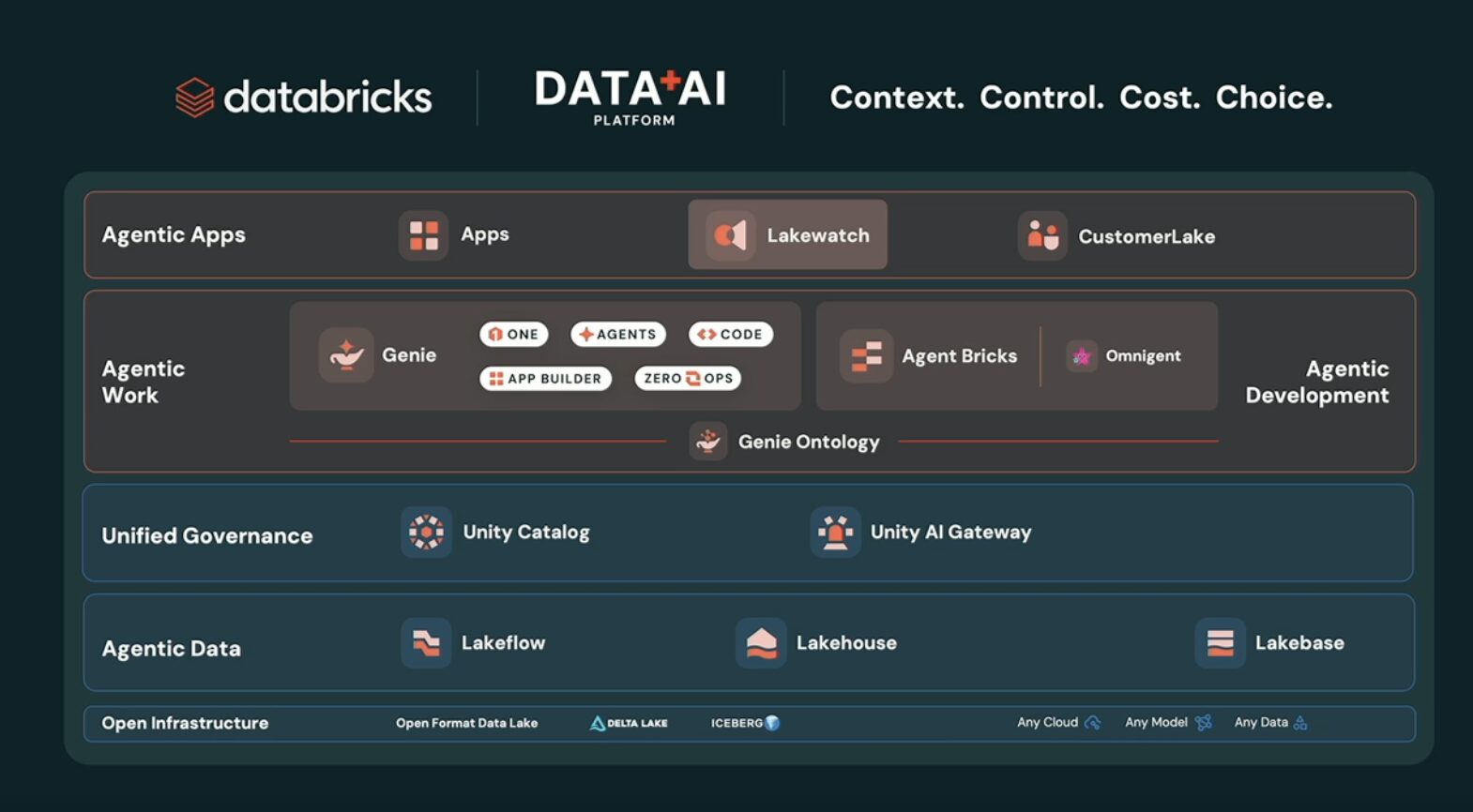The height and width of the screenshot is (812, 1473).
Task: Click the Lakebase icon
Action: pos(1220,642)
